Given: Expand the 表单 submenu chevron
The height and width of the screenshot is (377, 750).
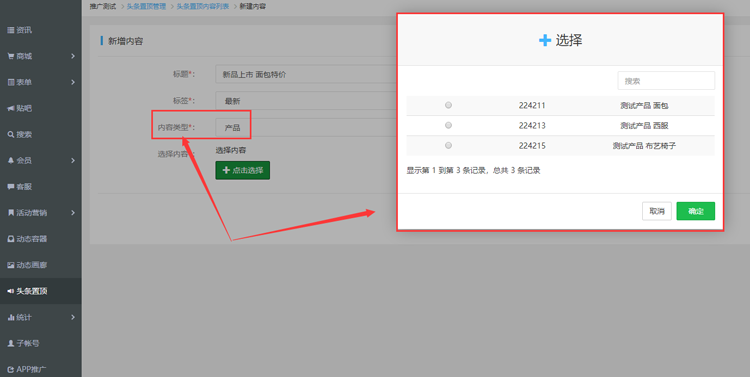Looking at the screenshot, I should pyautogui.click(x=73, y=82).
